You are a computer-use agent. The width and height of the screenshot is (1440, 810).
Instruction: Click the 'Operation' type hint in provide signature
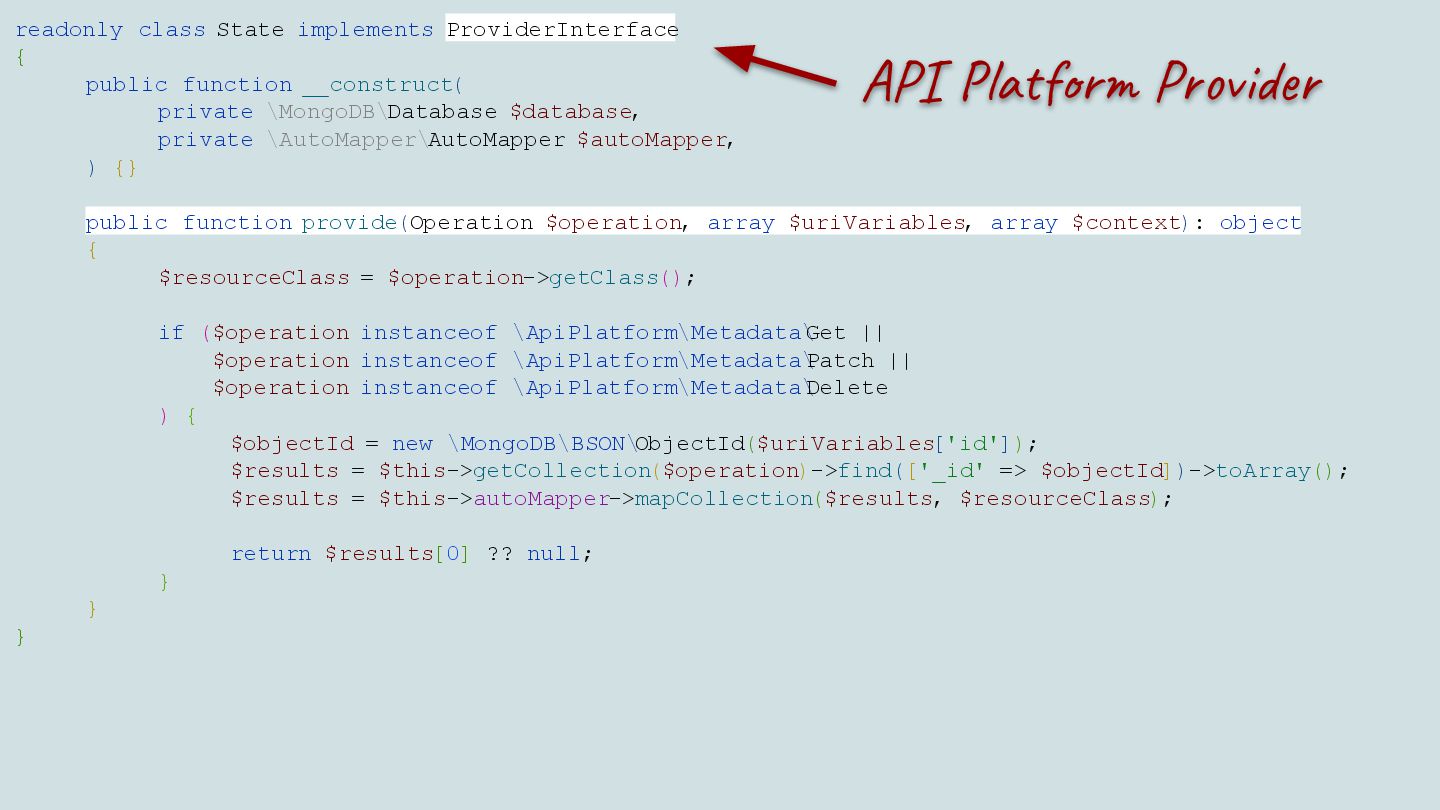tap(471, 223)
